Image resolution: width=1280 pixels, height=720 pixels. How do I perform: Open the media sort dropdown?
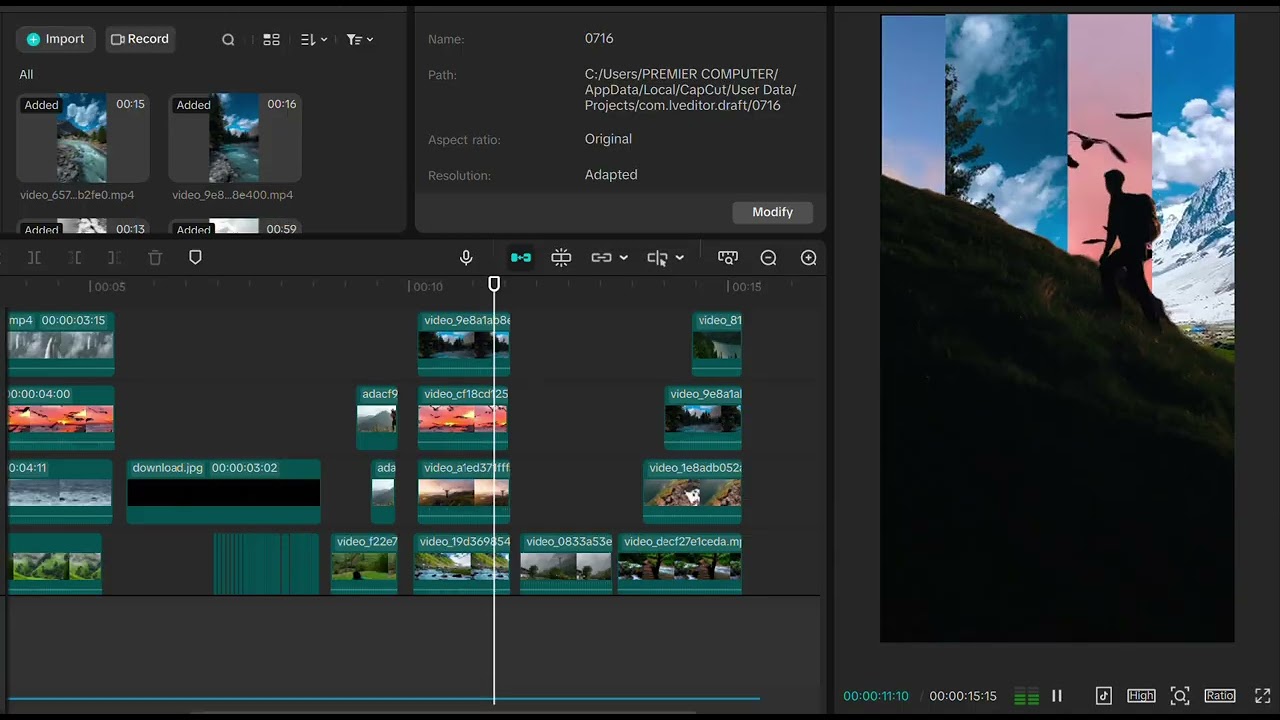(x=314, y=40)
